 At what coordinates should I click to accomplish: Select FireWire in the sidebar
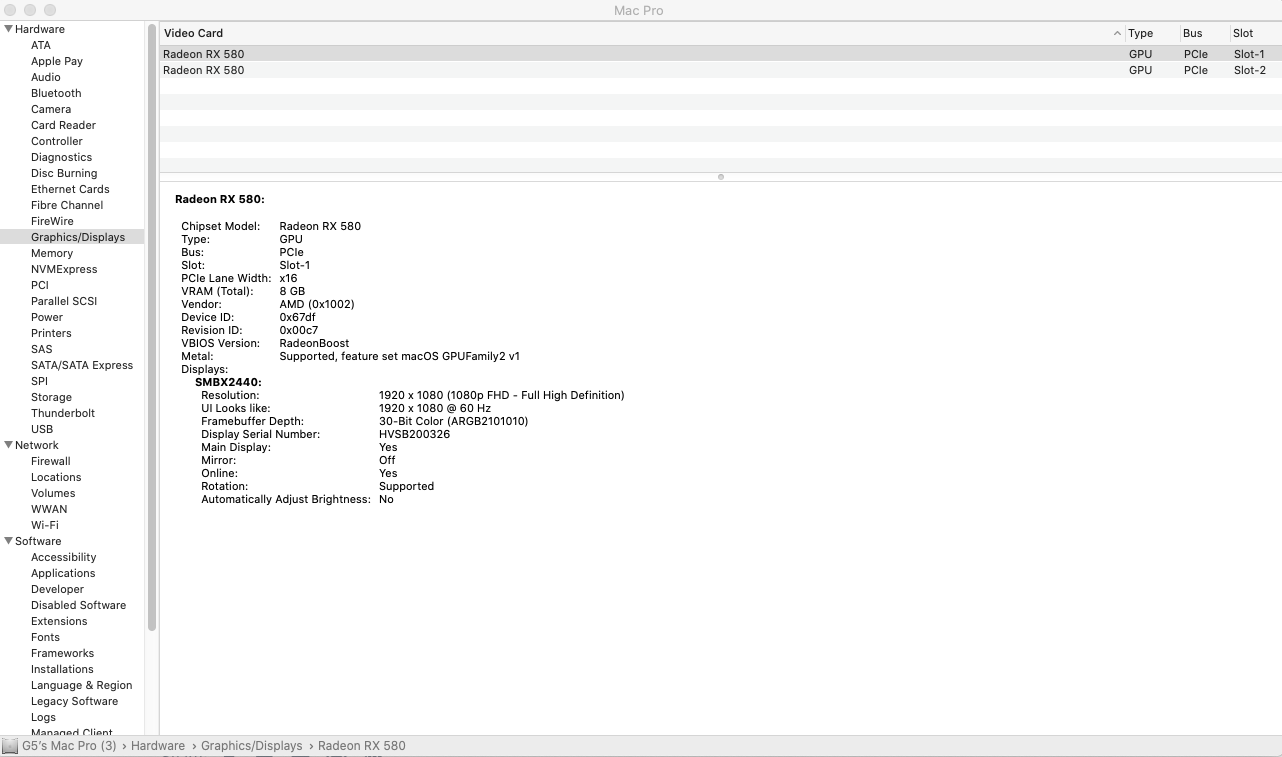[52, 221]
